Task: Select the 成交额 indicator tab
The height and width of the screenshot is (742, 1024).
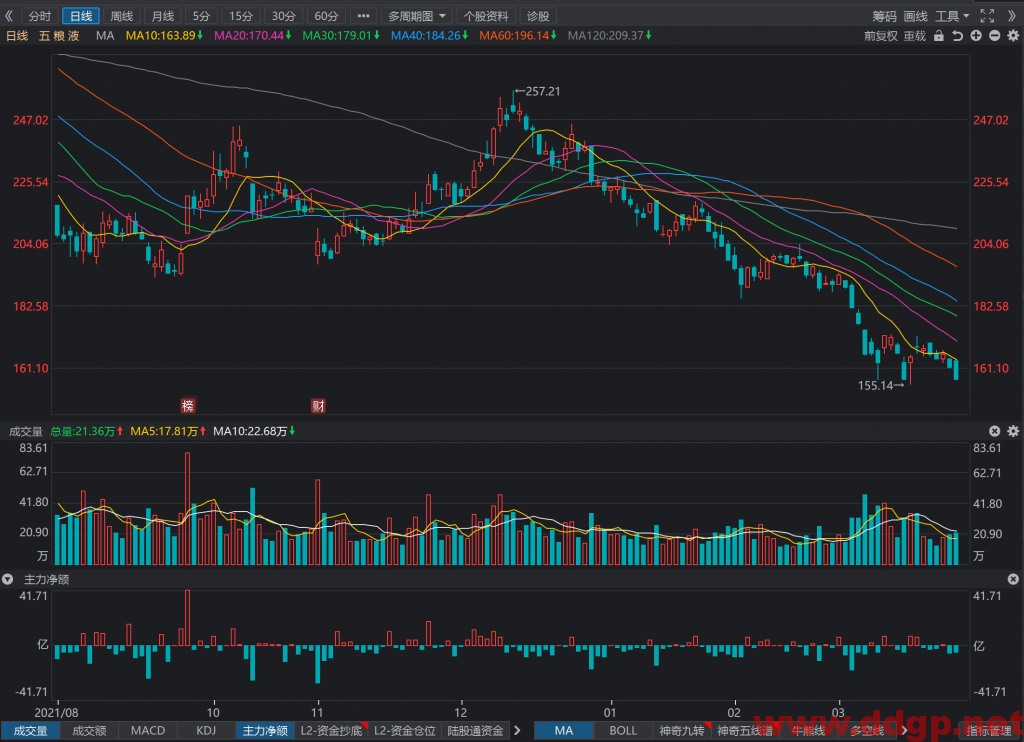Action: (89, 731)
